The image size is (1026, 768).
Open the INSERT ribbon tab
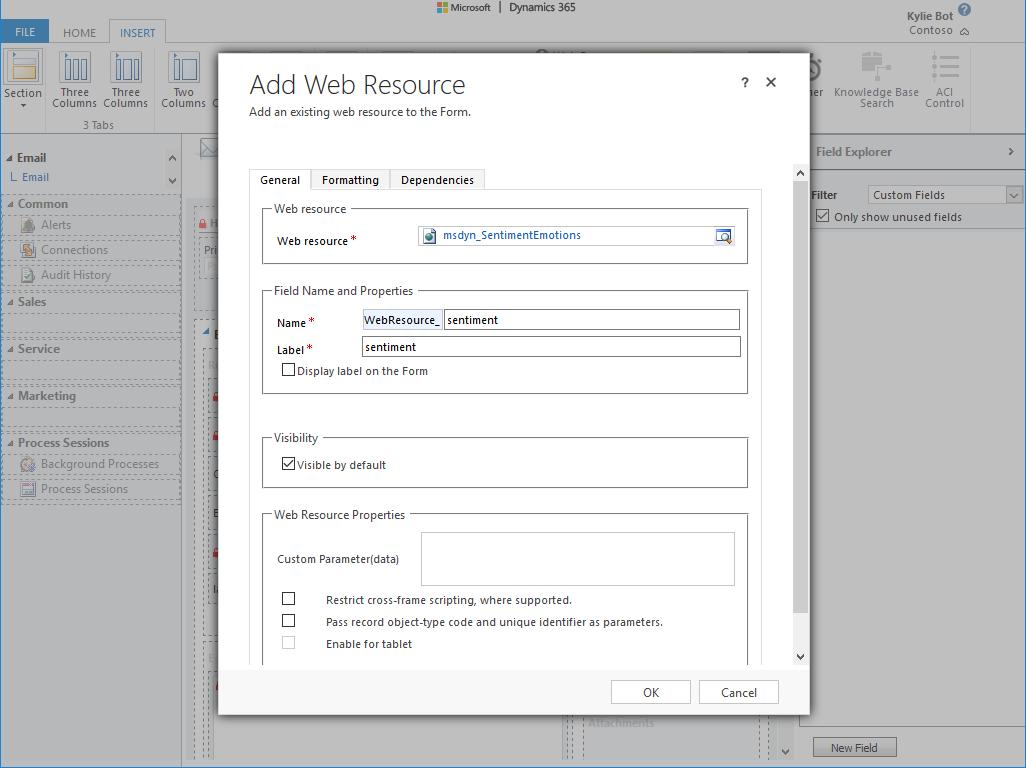click(137, 33)
